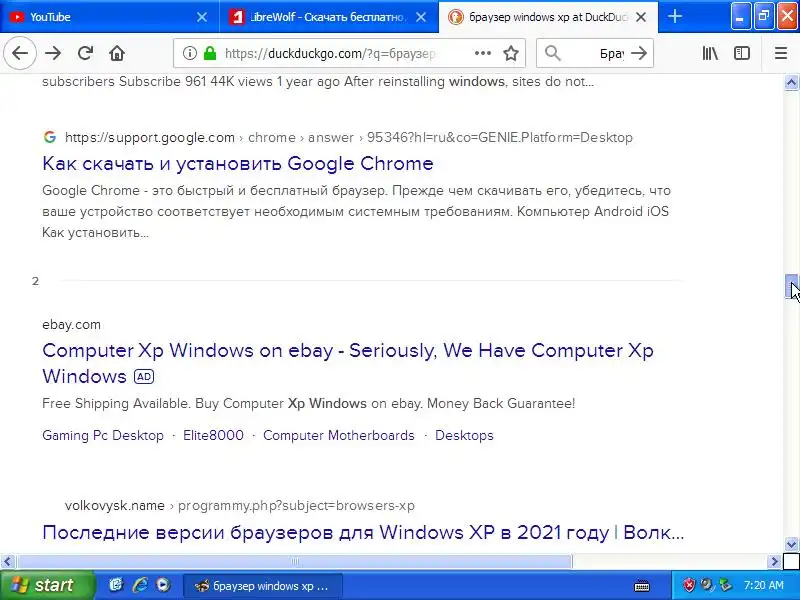The width and height of the screenshot is (800, 600).
Task: Launch media player from quick launch
Action: click(x=163, y=585)
